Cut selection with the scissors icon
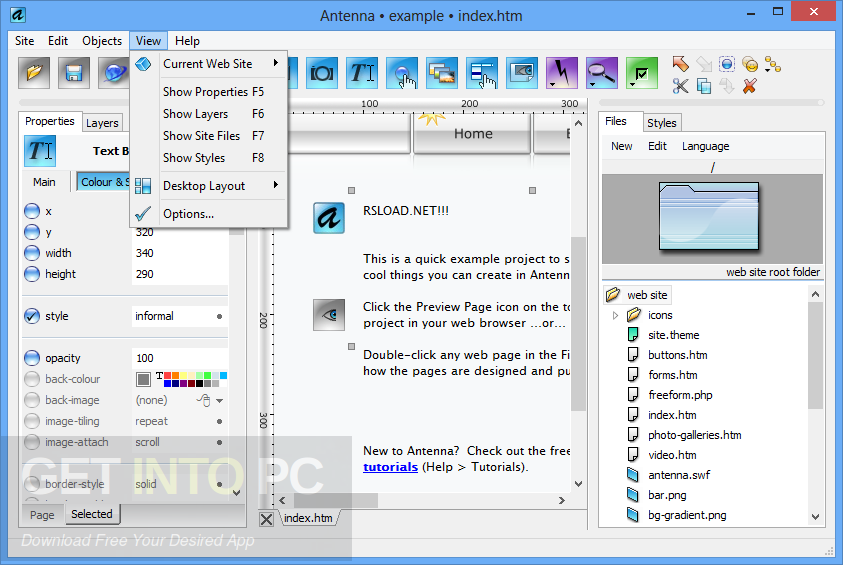Screen dimensions: 843x565 tap(680, 86)
